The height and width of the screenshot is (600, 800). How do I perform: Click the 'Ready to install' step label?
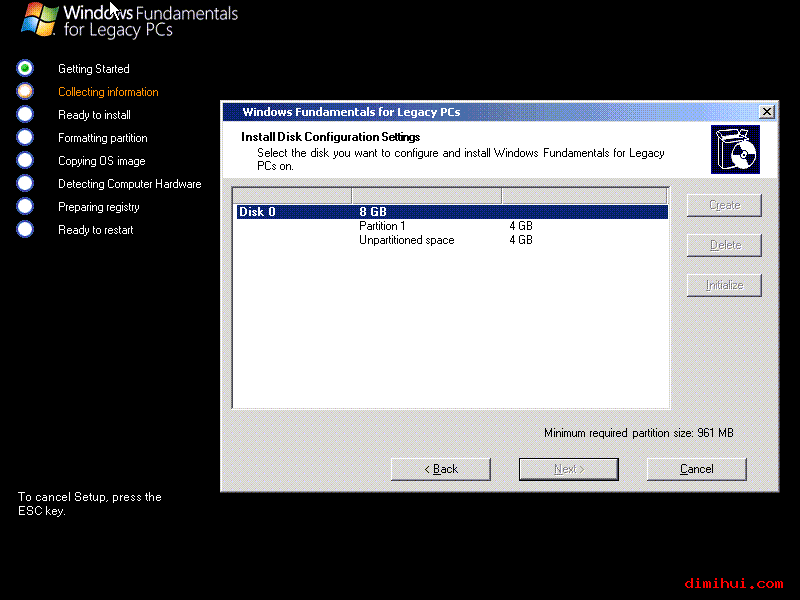(x=94, y=115)
